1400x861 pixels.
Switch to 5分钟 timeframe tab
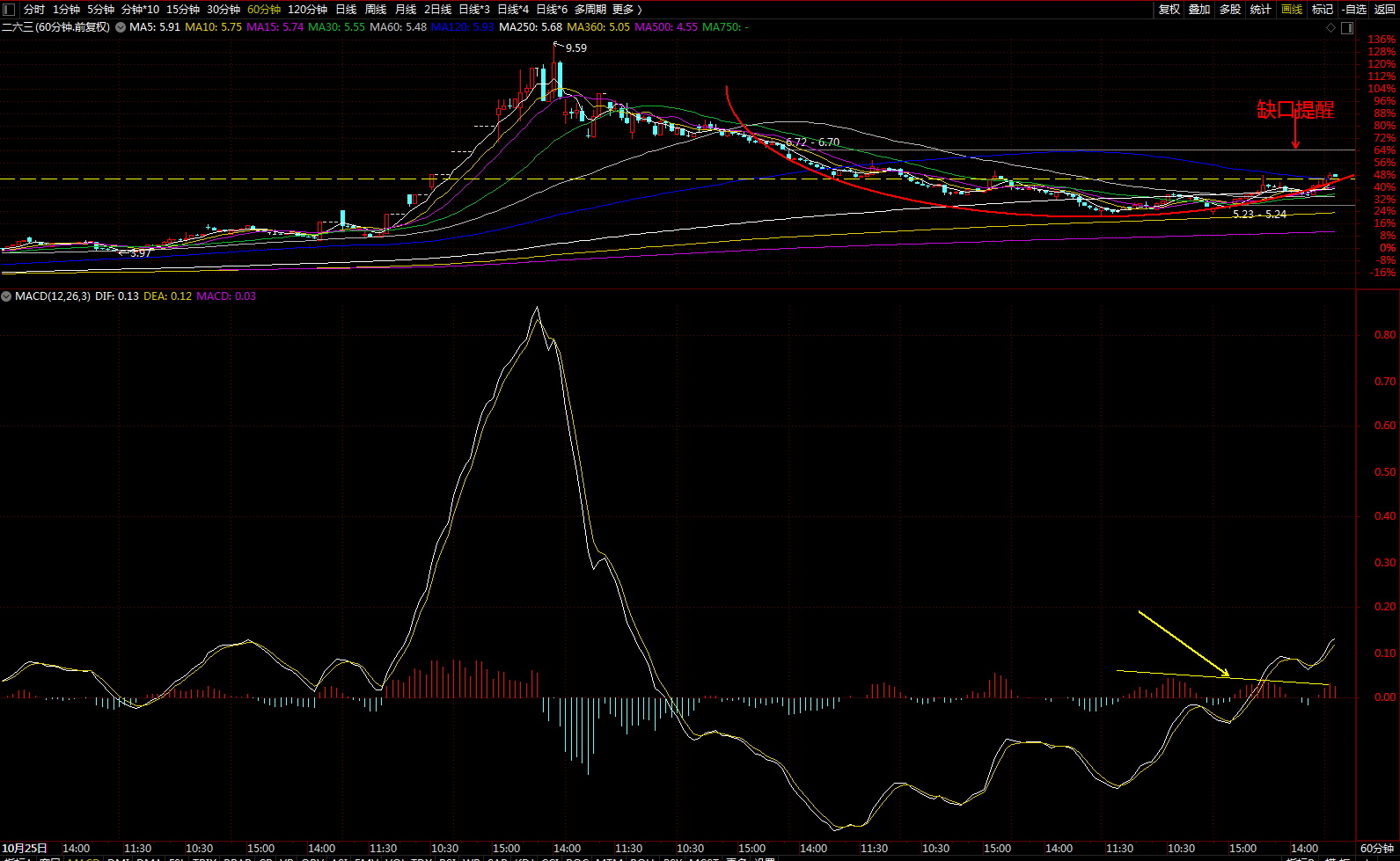[100, 9]
